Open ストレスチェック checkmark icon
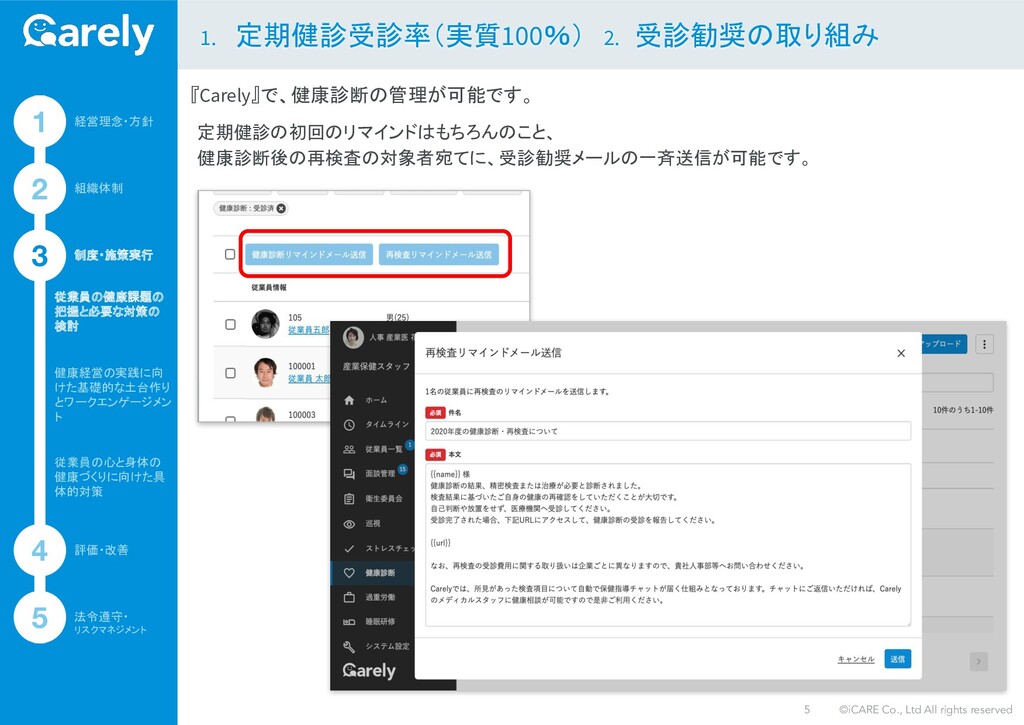 click(x=349, y=549)
